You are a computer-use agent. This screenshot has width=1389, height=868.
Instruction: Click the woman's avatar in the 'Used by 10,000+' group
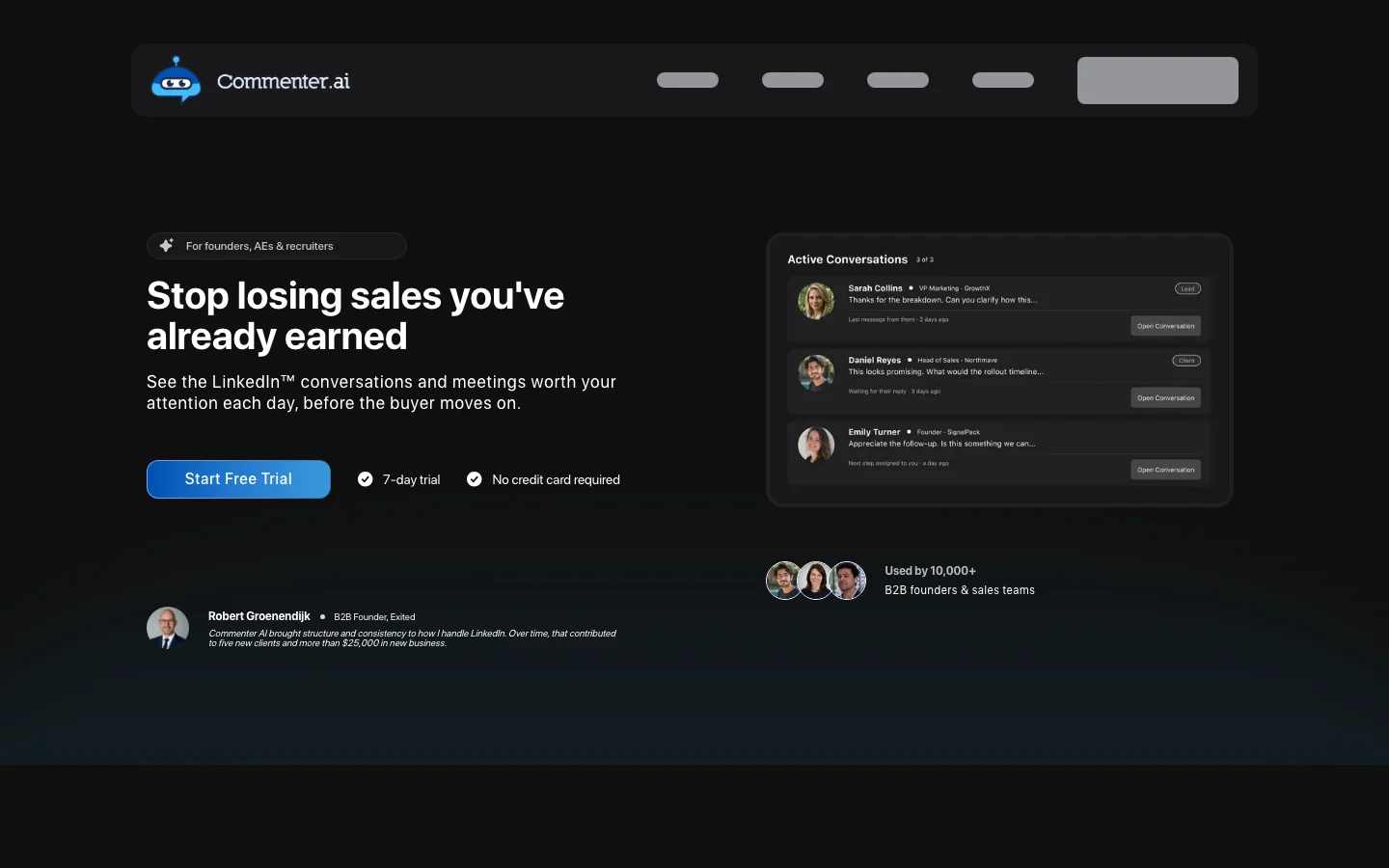pyautogui.click(x=816, y=581)
